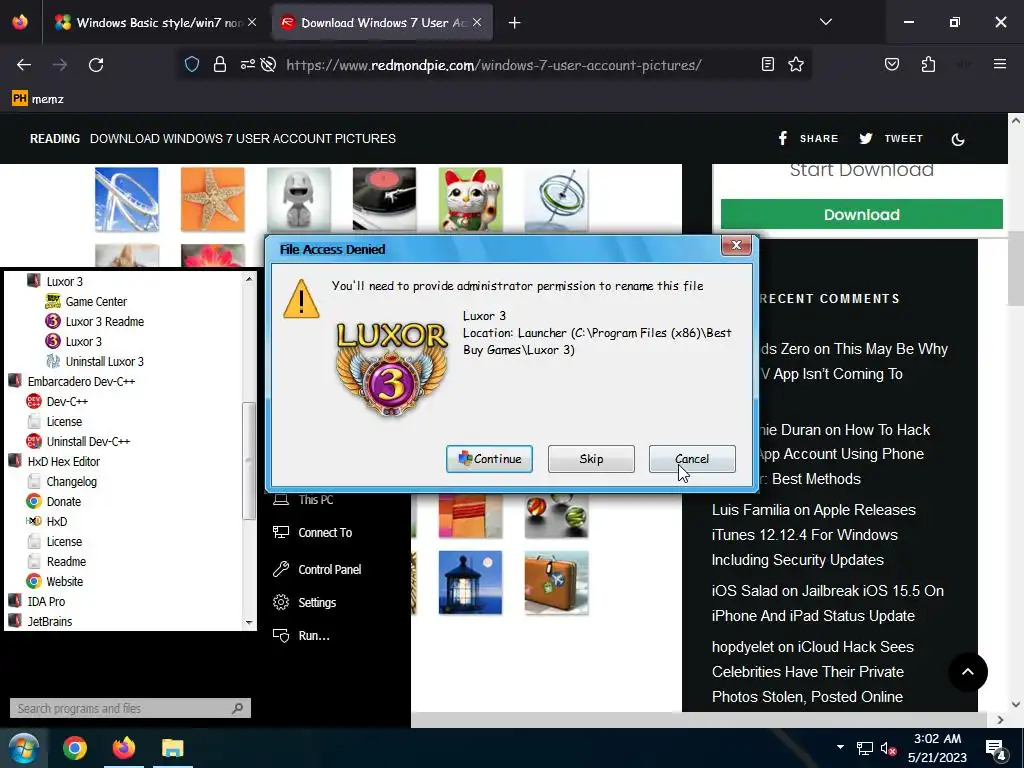Select the lighthouse account picture
Image resolution: width=1024 pixels, height=768 pixels.
tap(471, 583)
